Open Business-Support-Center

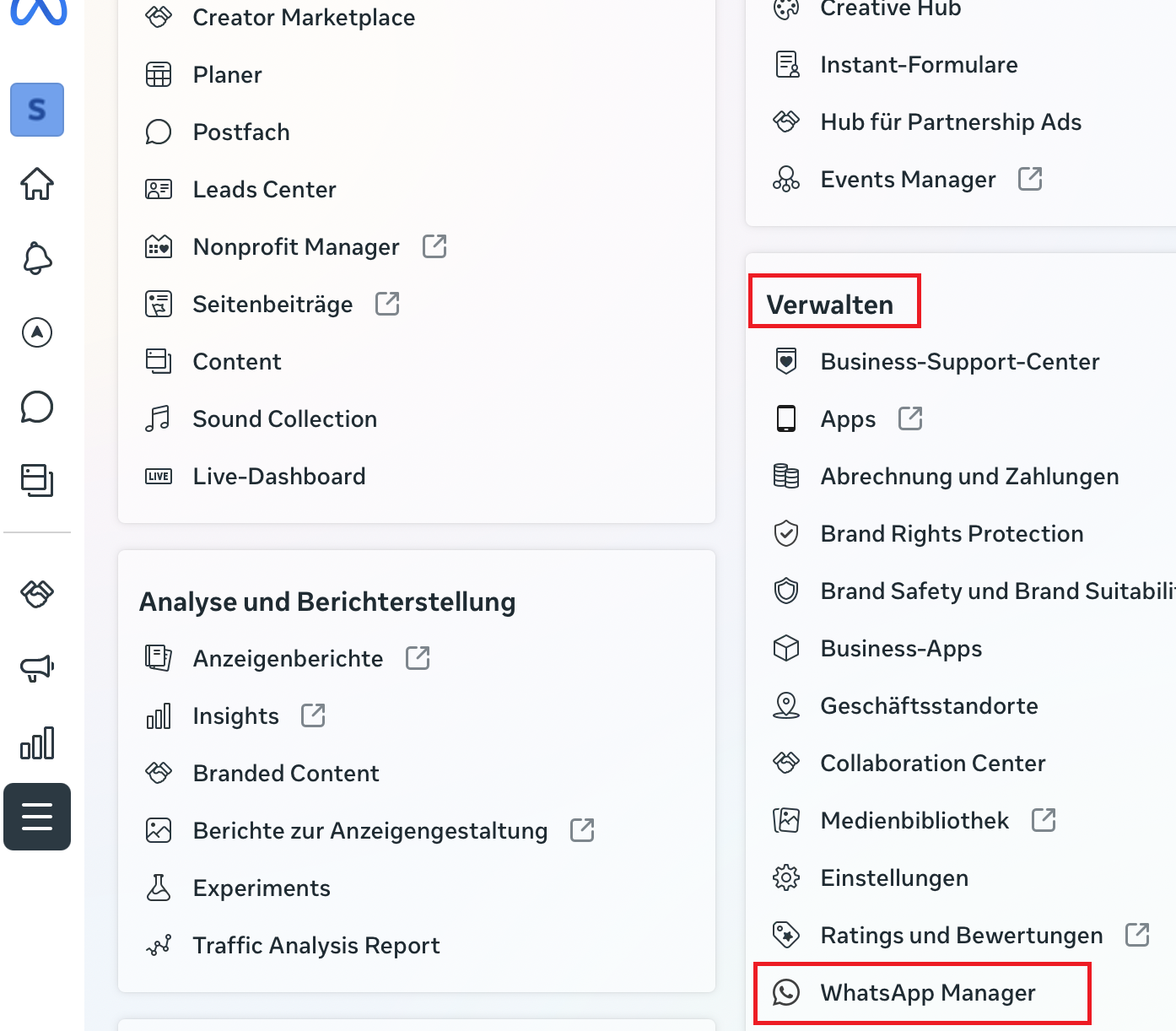[x=960, y=361]
